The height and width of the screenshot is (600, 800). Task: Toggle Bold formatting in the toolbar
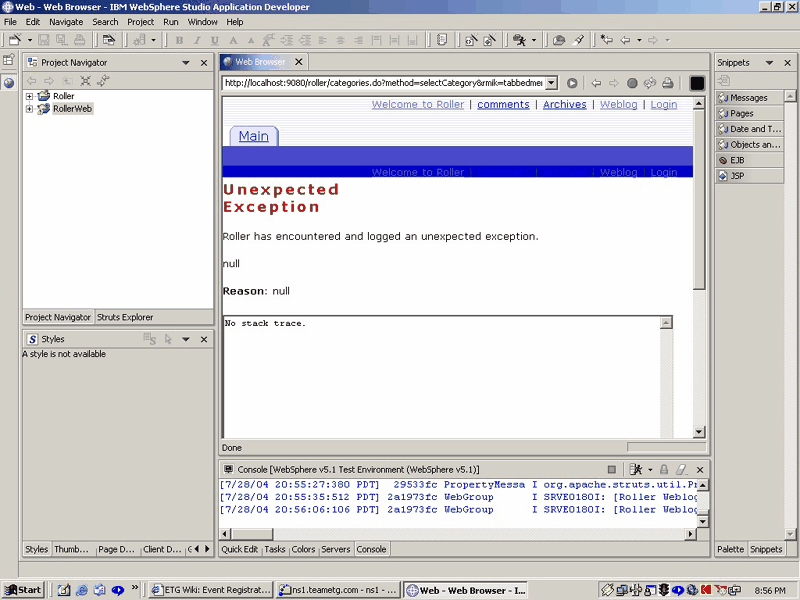(179, 40)
